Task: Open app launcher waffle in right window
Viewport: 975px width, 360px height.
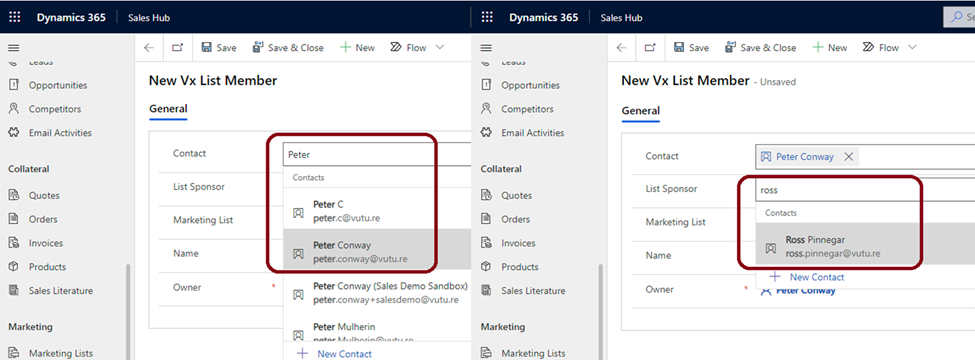Action: point(487,17)
